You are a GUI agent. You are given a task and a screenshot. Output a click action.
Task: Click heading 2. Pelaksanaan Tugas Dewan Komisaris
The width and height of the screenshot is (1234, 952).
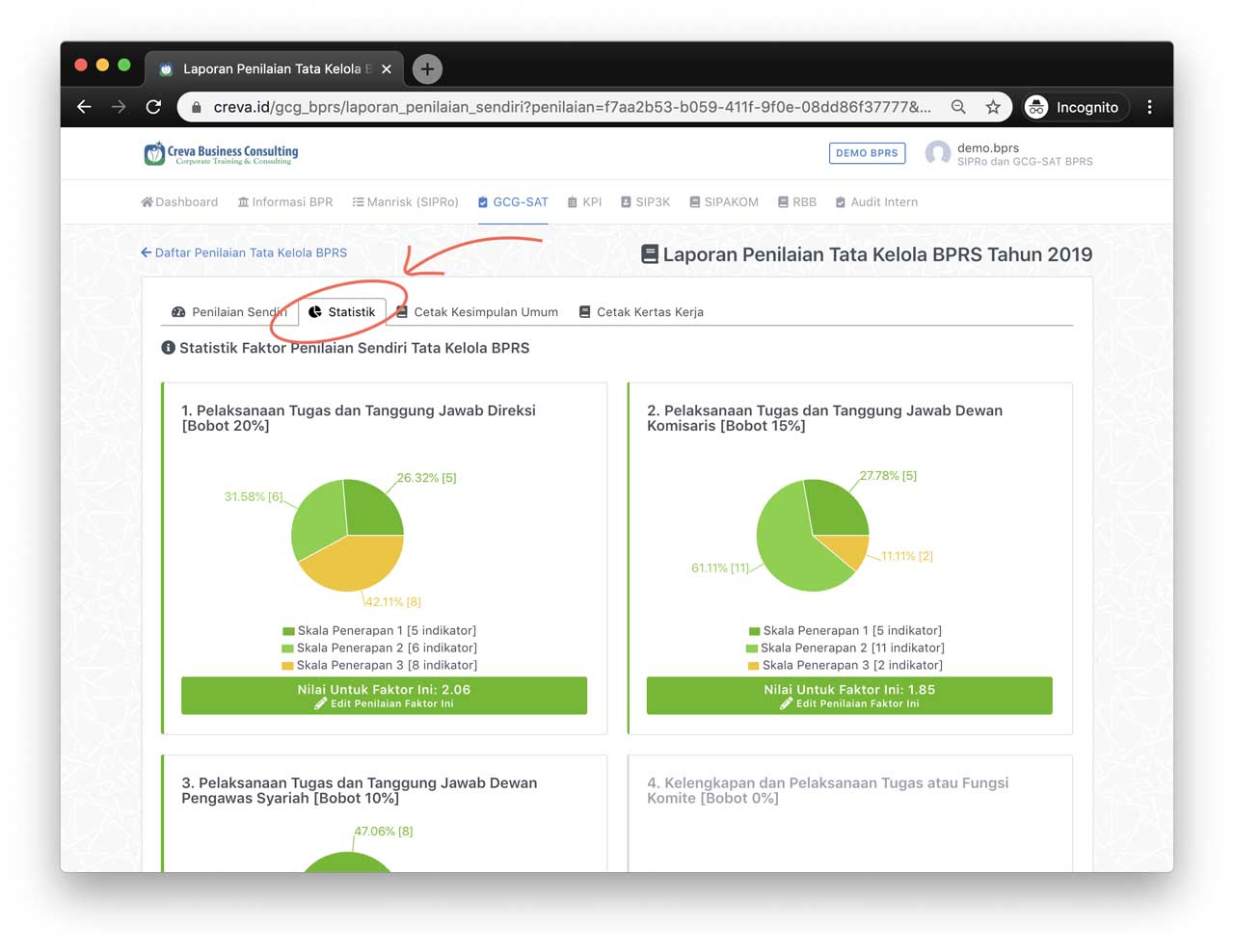coord(824,418)
